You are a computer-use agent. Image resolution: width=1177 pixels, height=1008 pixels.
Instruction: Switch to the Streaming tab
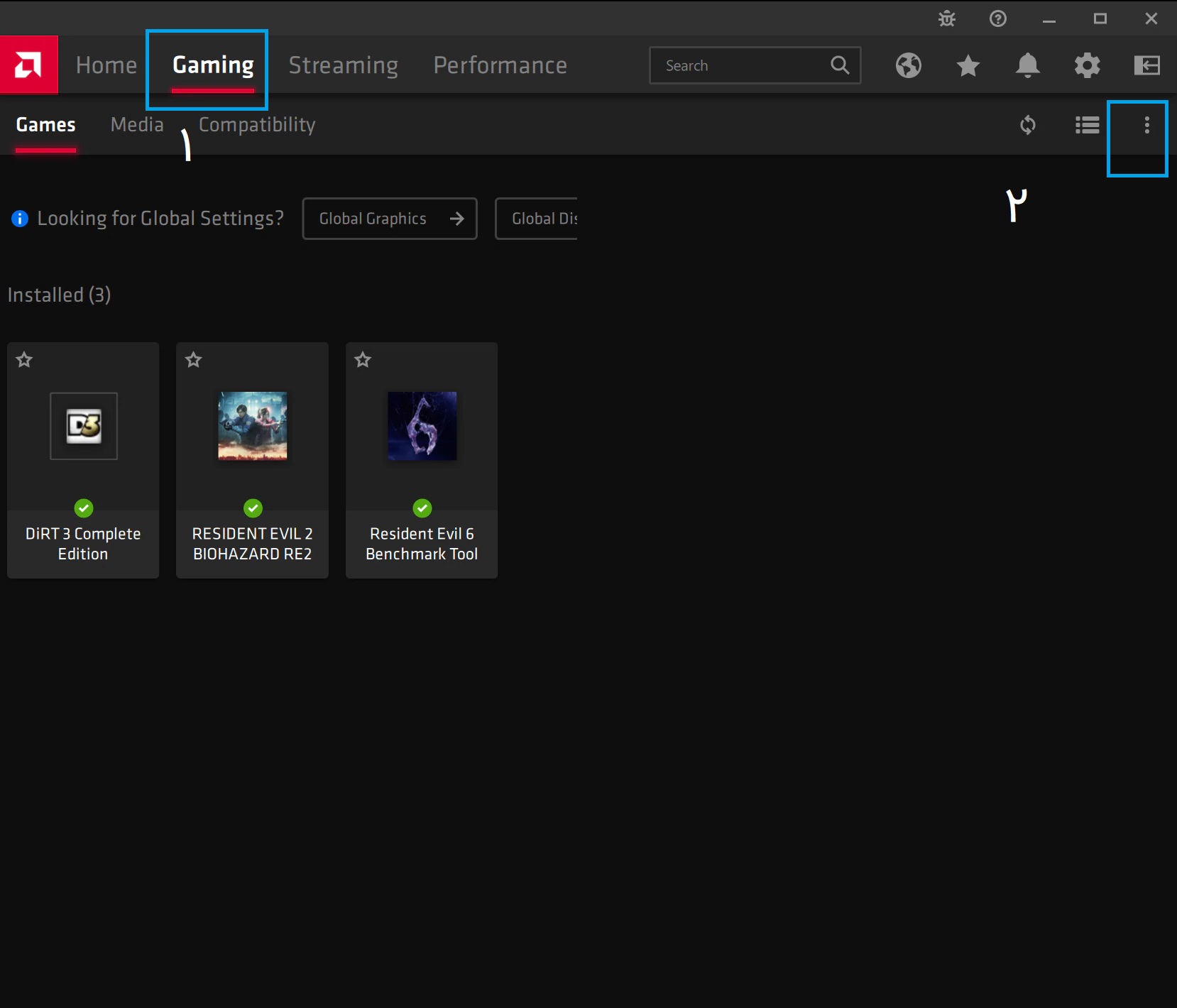(x=343, y=65)
